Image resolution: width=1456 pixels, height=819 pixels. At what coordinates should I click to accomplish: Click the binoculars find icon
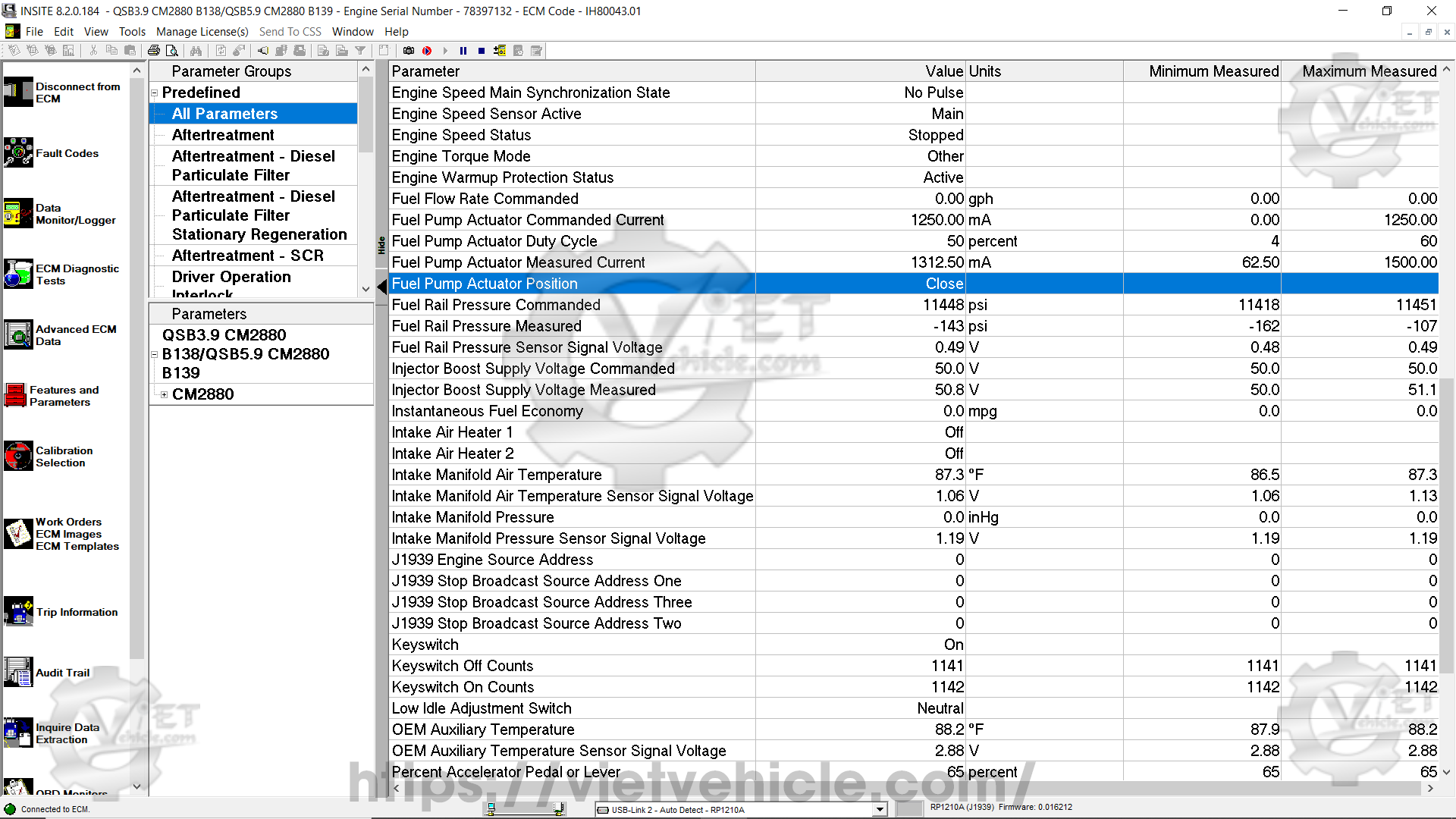196,51
